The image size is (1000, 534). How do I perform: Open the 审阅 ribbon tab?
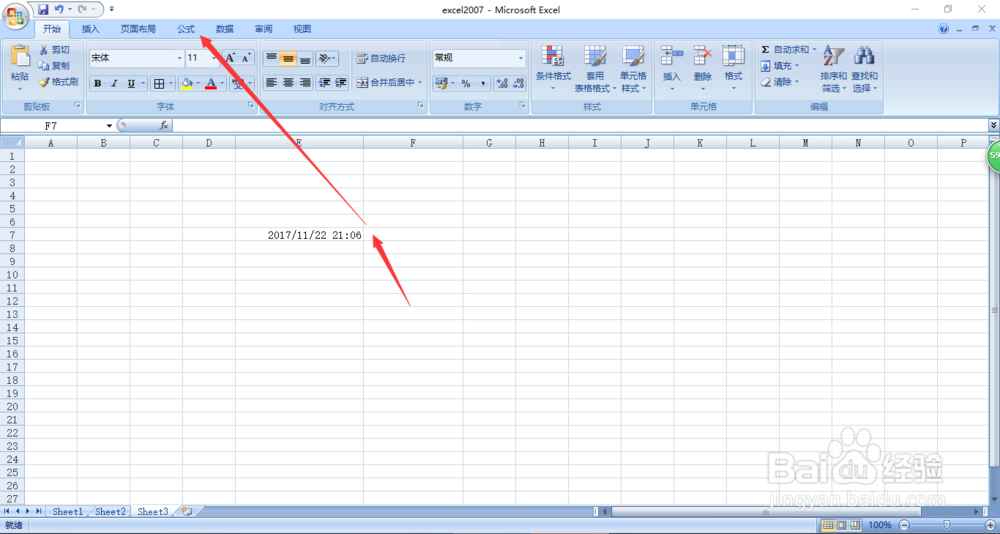pos(263,29)
